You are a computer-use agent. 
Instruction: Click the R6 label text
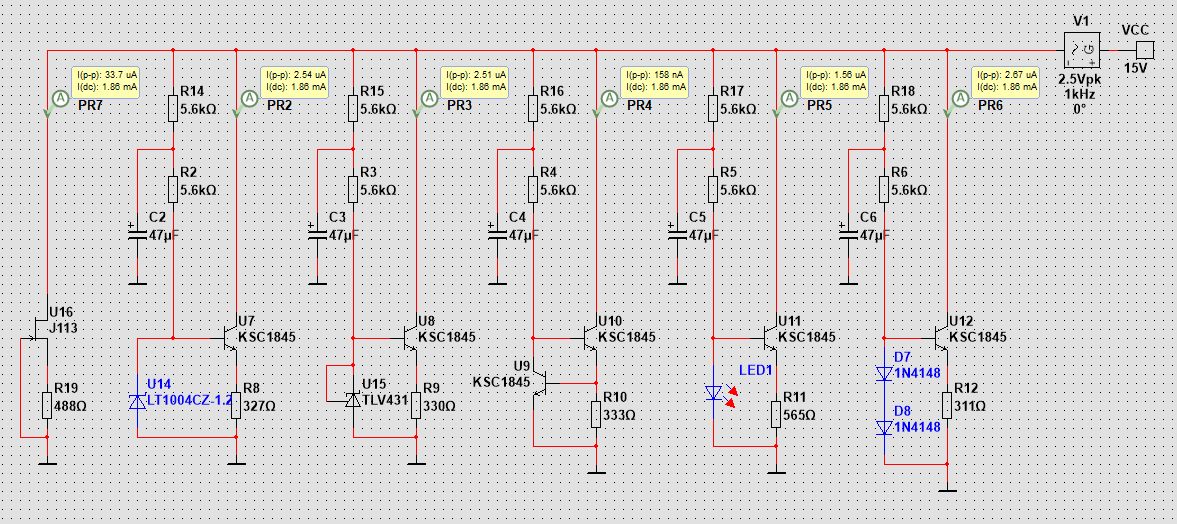[x=899, y=173]
